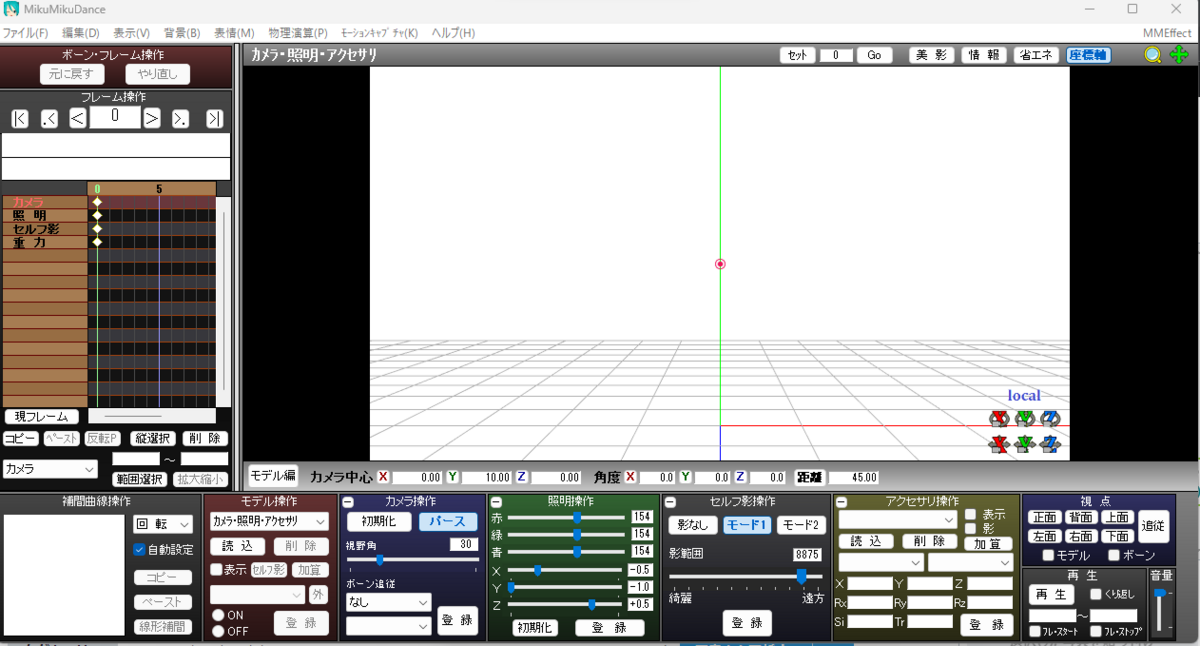Select モード2 self-shadow mode
Screen dimensions: 1200x646
coord(800,525)
